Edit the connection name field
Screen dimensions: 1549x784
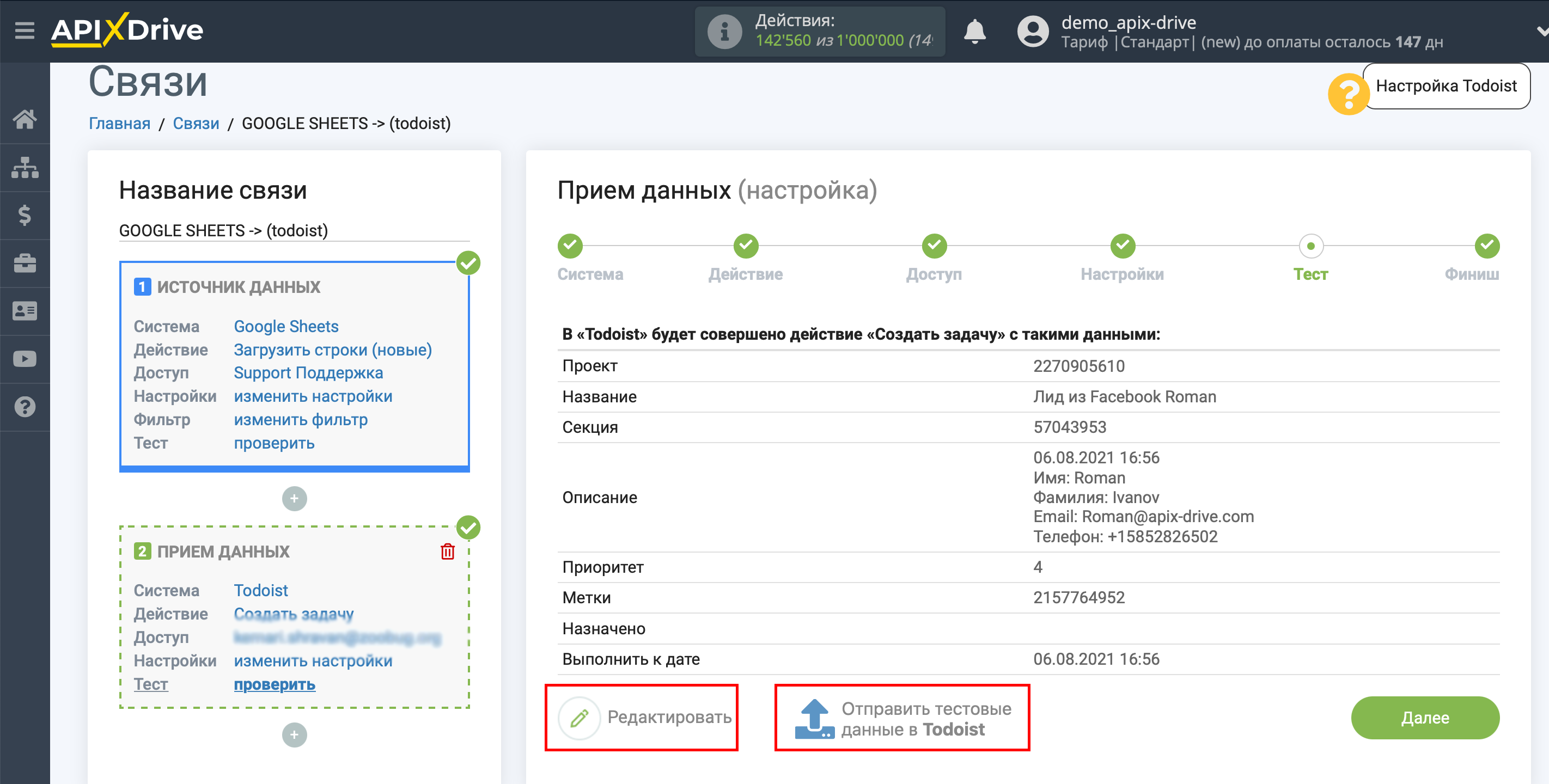pos(294,230)
